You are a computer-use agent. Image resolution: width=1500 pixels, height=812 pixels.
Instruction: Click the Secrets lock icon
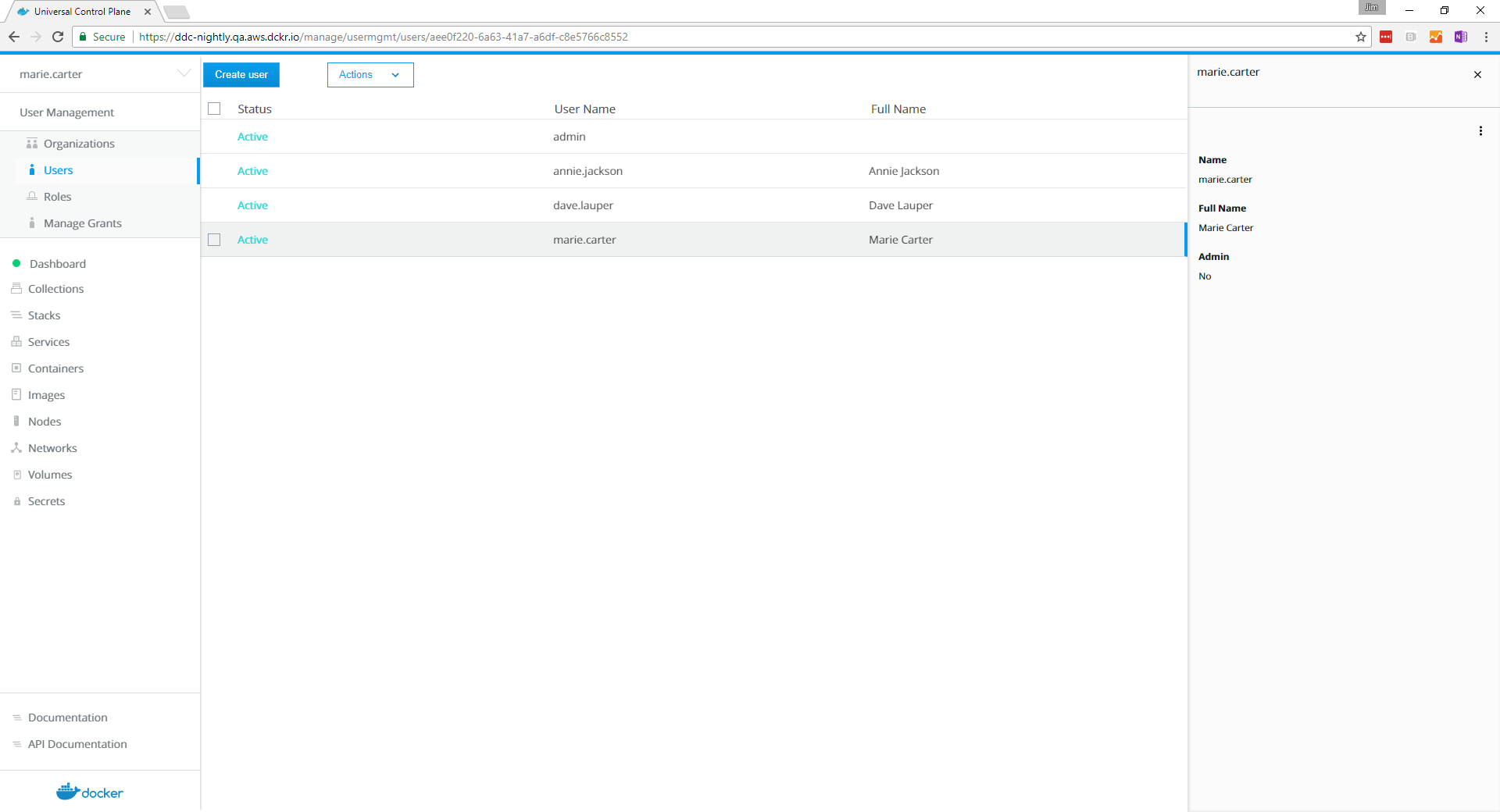coord(17,501)
